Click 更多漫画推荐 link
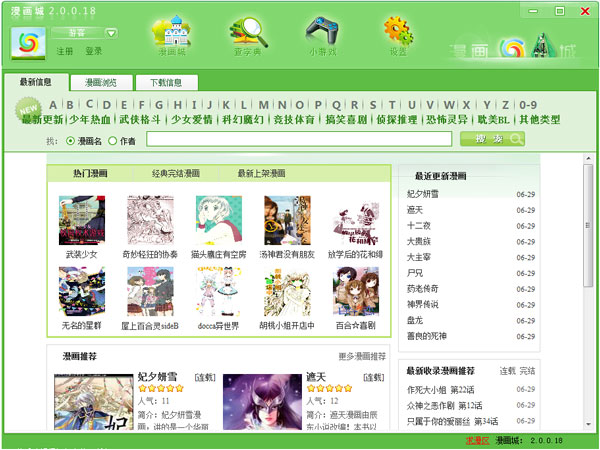This screenshot has width=600, height=450. click(x=361, y=356)
